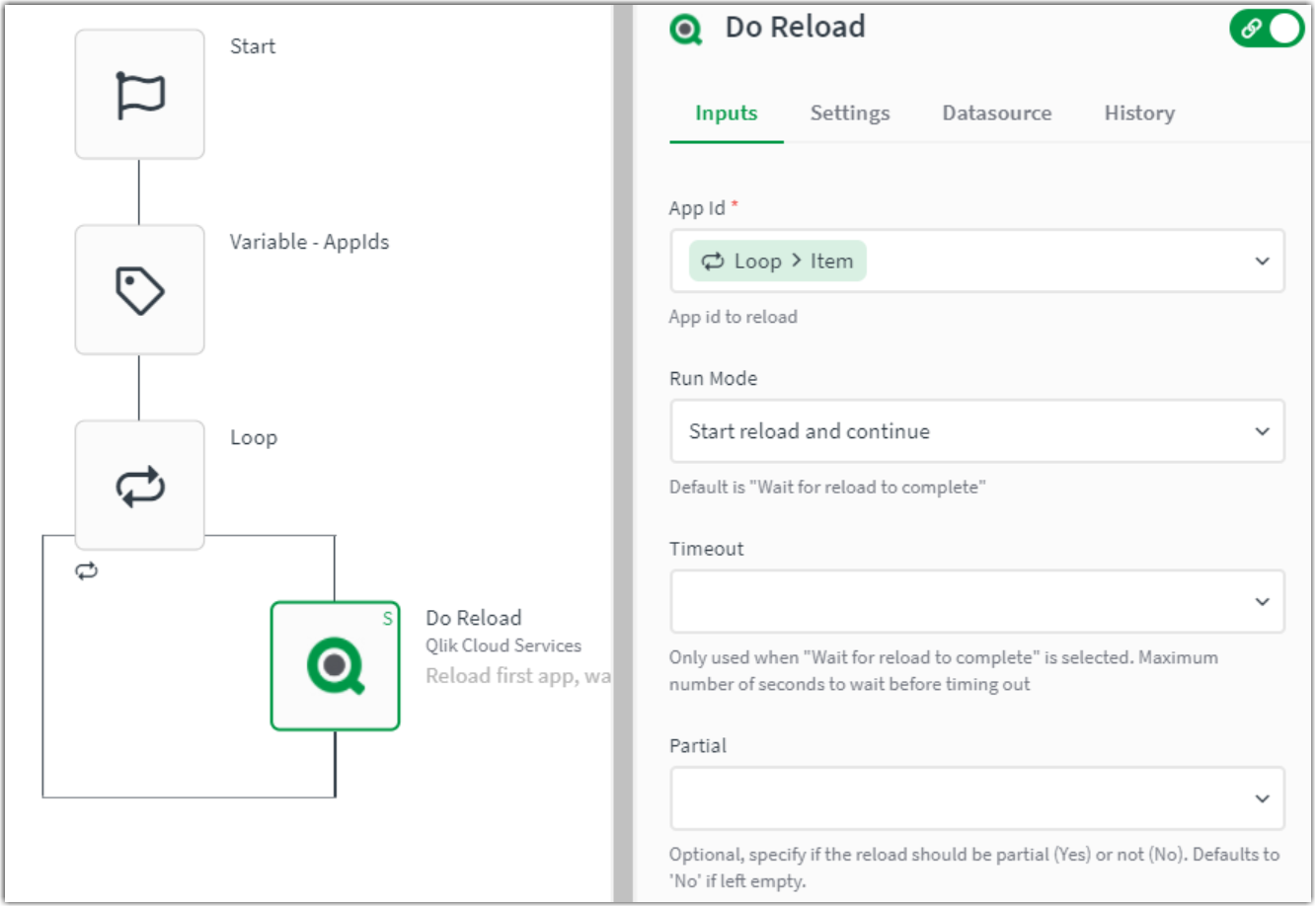This screenshot has height=907, width=1316.
Task: Open the Datasource tab
Action: 997,113
